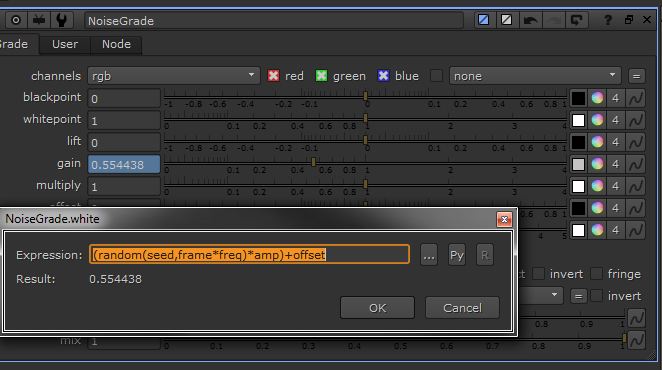Image resolution: width=662 pixels, height=370 pixels.
Task: Open the whitepoint color wheel picker
Action: [x=597, y=120]
